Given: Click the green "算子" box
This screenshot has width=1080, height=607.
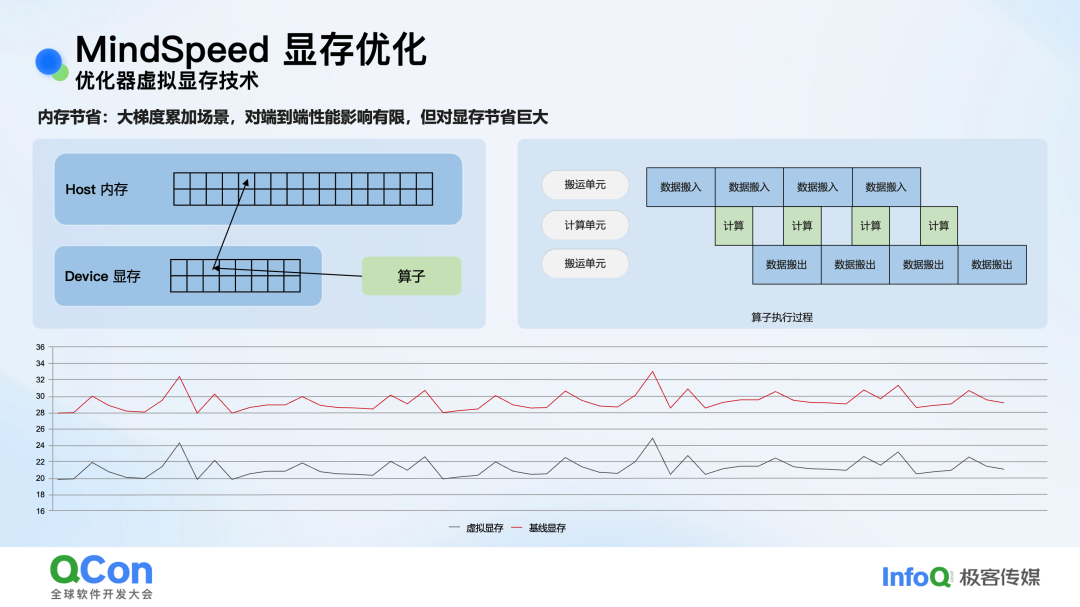Looking at the screenshot, I should 411,276.
